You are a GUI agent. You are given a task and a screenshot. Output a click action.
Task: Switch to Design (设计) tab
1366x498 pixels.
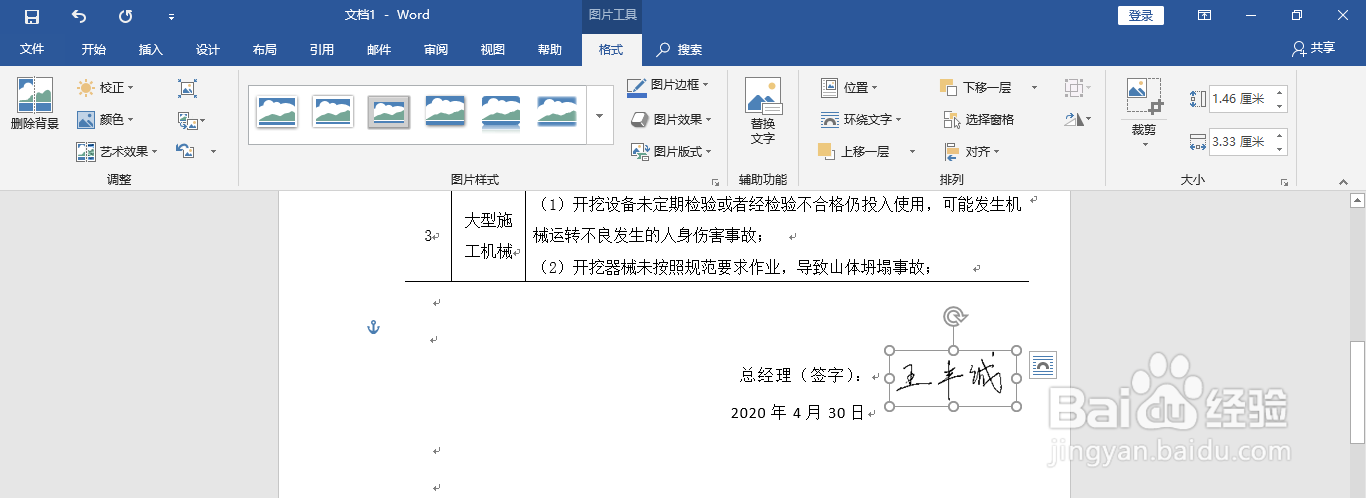coord(208,49)
